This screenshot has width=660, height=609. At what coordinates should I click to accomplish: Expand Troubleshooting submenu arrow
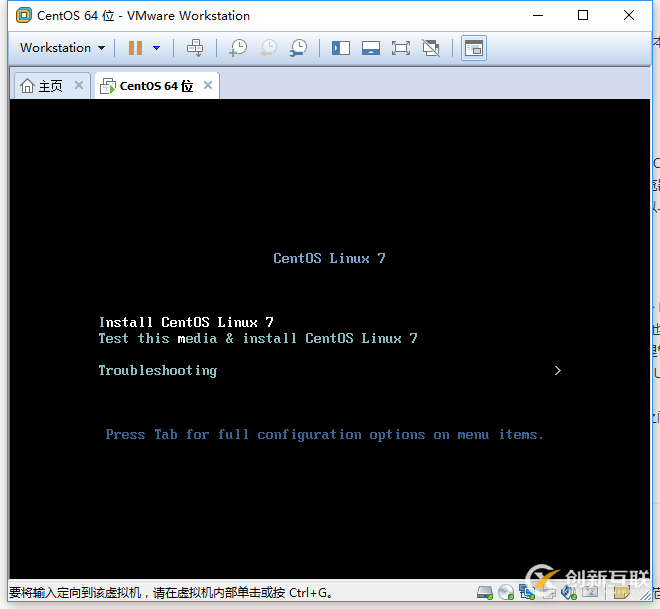pyautogui.click(x=558, y=370)
